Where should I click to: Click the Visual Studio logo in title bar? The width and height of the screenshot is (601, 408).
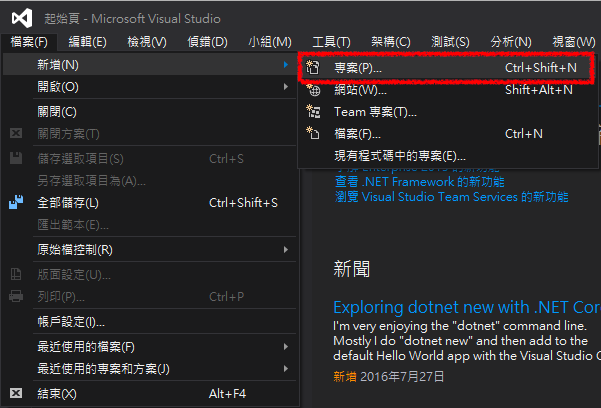18,19
